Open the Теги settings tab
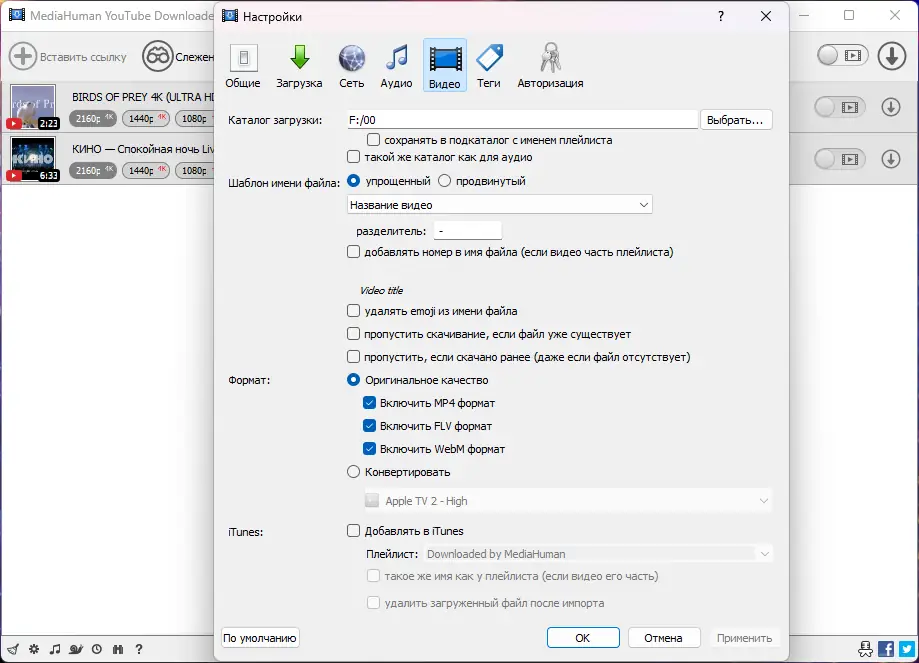The image size is (919, 663). click(489, 66)
